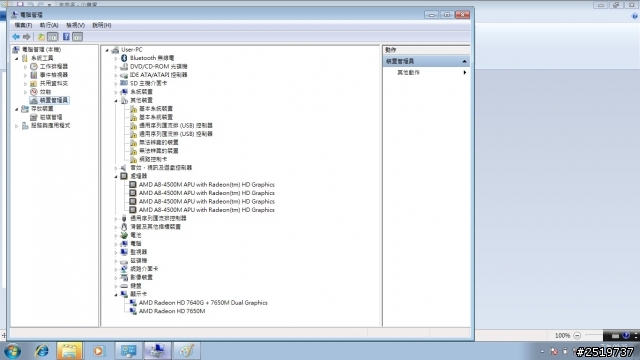Viewport: 640px width, 360px height.
Task: Open Help via the blue question toolbar icon
Action: pos(66,37)
